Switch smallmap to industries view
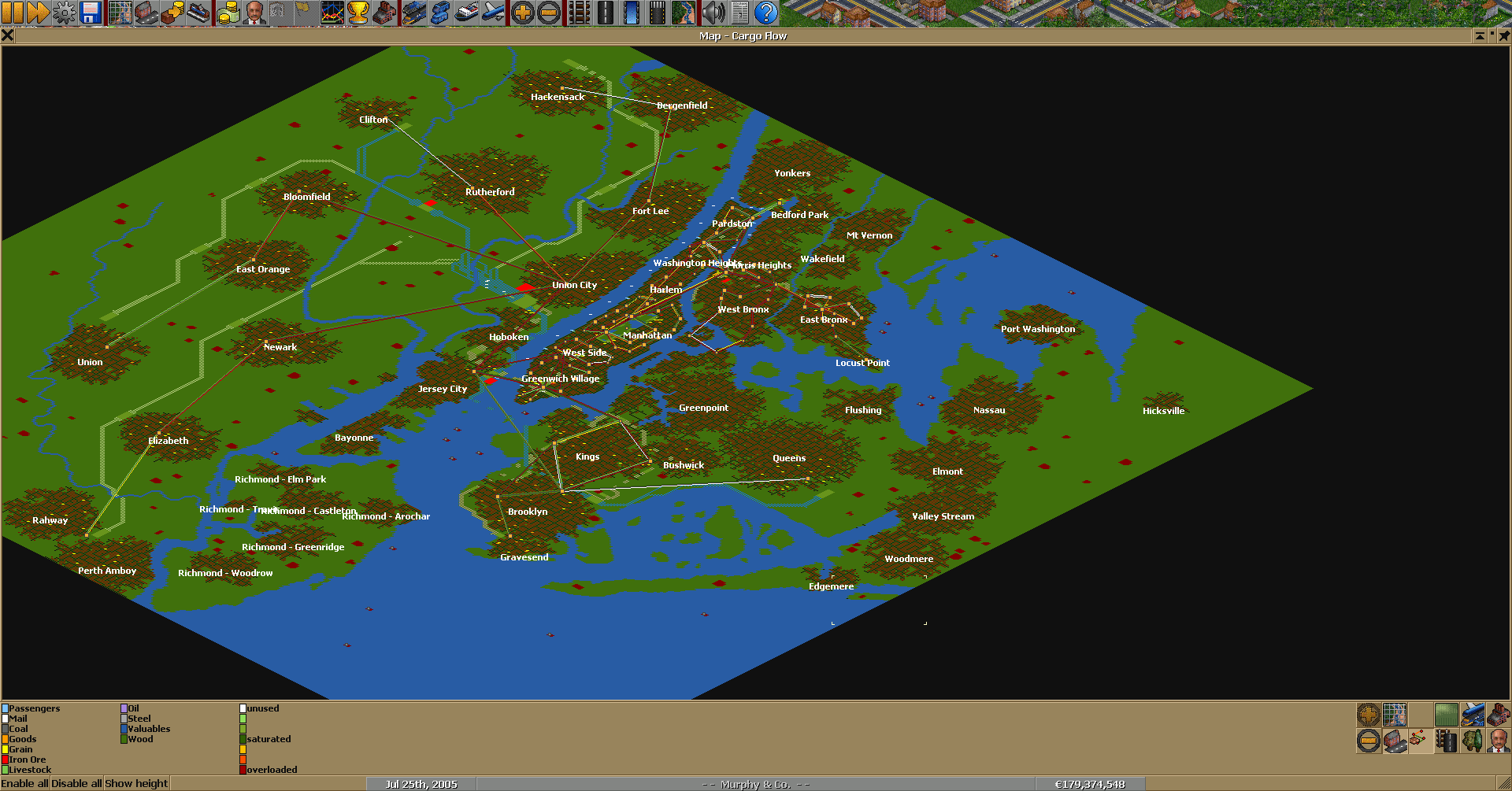The image size is (1512, 791). point(1499,715)
